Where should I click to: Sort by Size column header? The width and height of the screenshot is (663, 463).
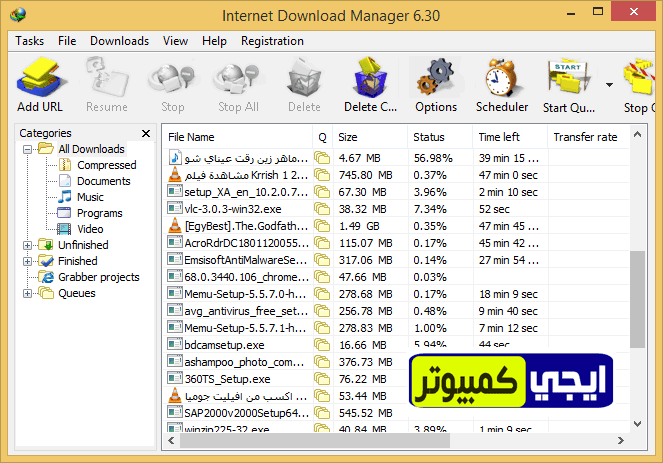pyautogui.click(x=370, y=137)
